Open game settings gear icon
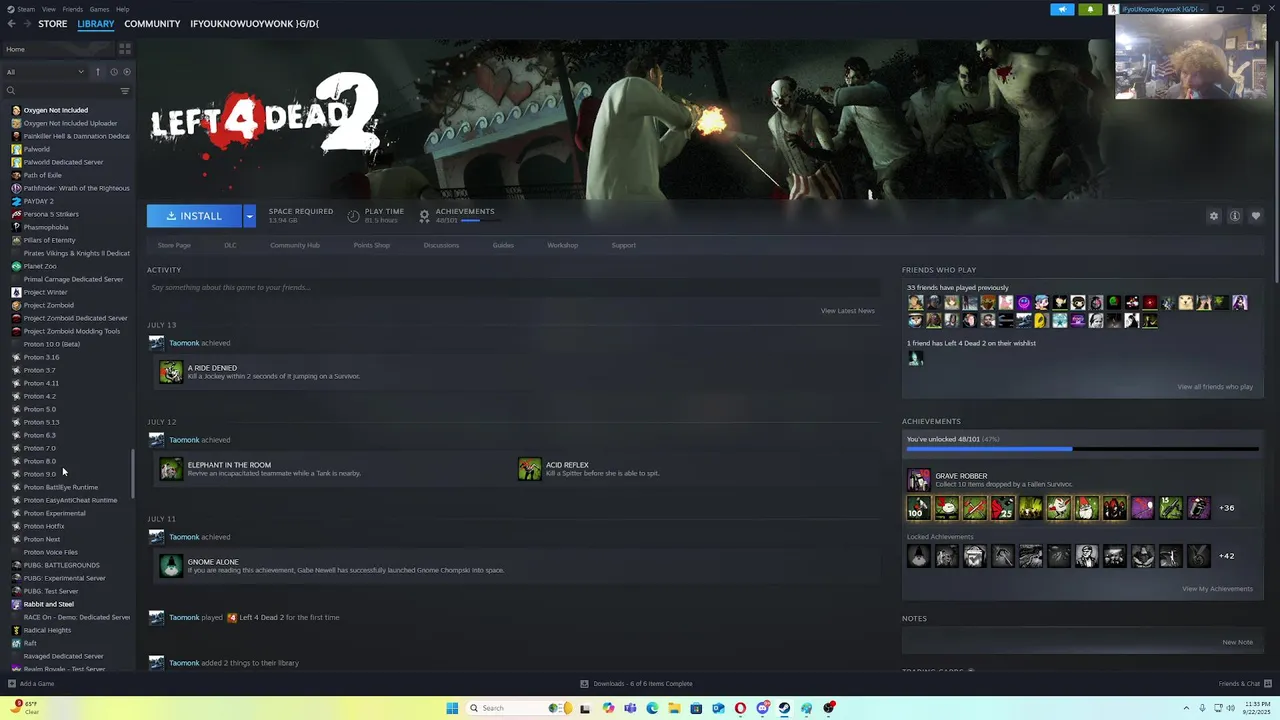This screenshot has width=1280, height=720. [x=1214, y=216]
